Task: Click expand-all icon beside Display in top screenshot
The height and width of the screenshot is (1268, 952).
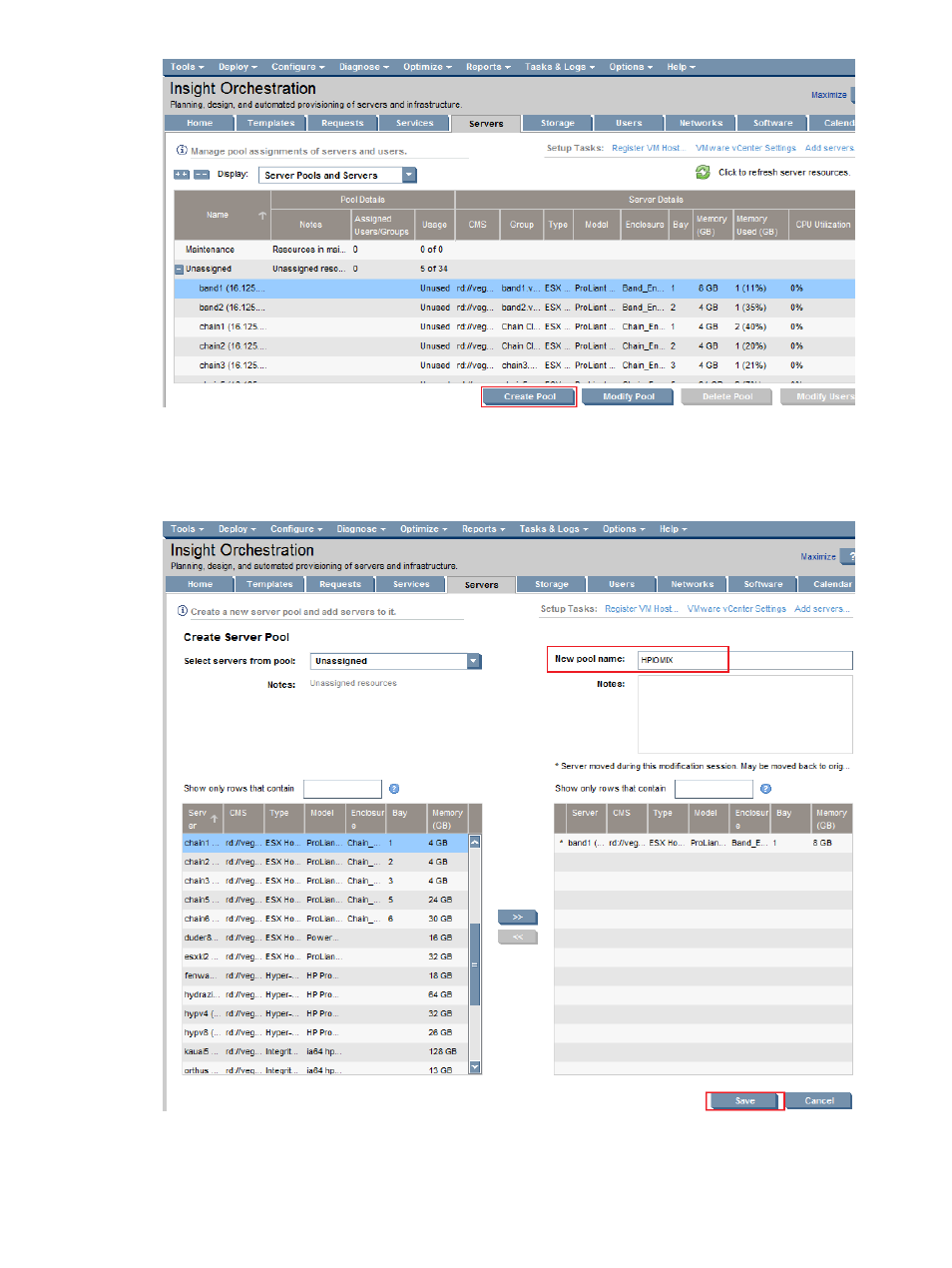Action: coord(182,175)
